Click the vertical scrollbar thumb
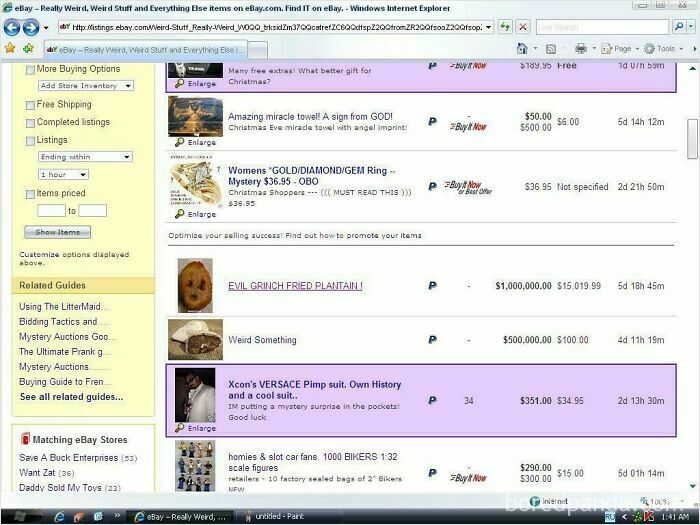 click(x=692, y=138)
